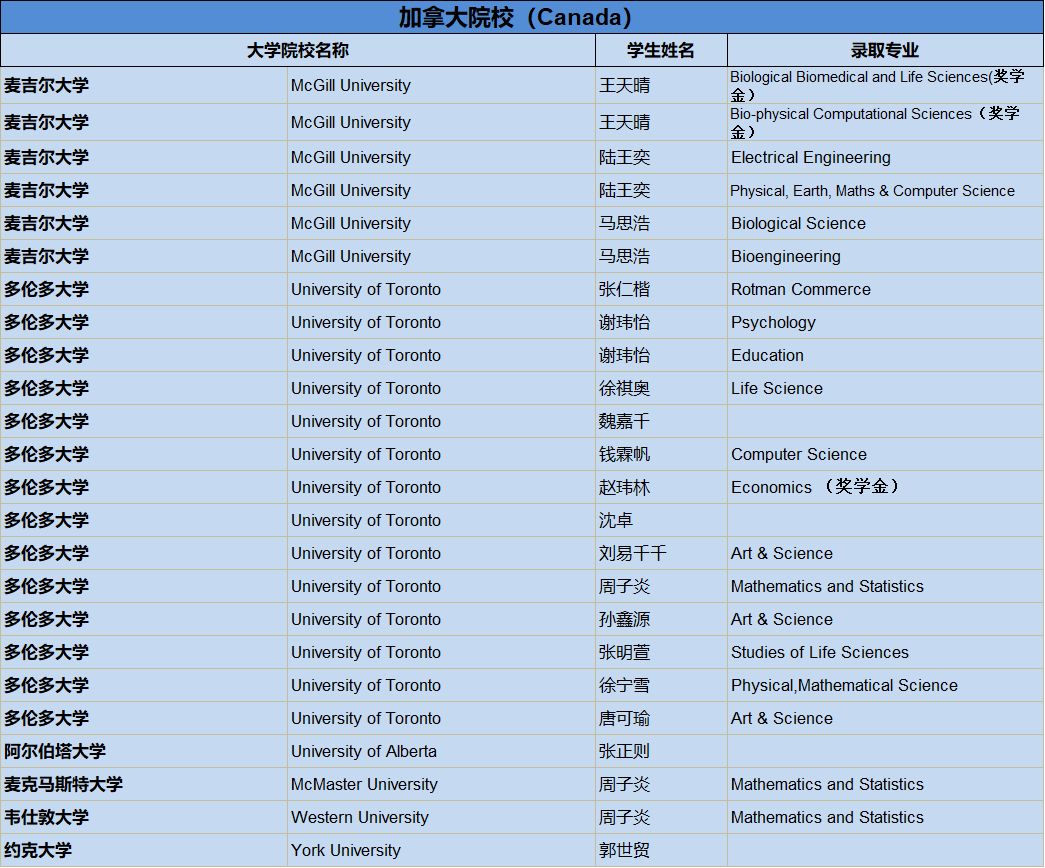1045x868 pixels.
Task: Click the Economics (奖学金) cell
Action: [x=885, y=487]
